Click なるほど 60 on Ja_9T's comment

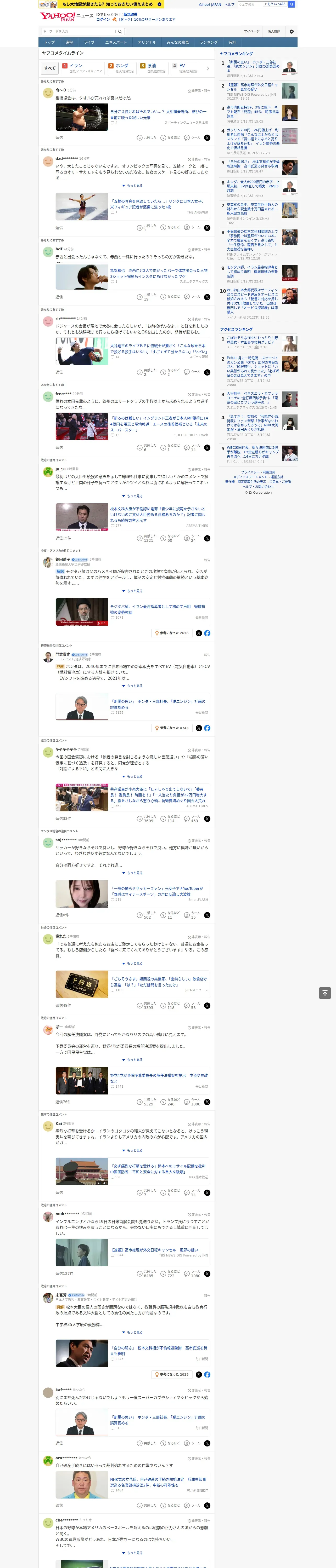(x=170, y=538)
